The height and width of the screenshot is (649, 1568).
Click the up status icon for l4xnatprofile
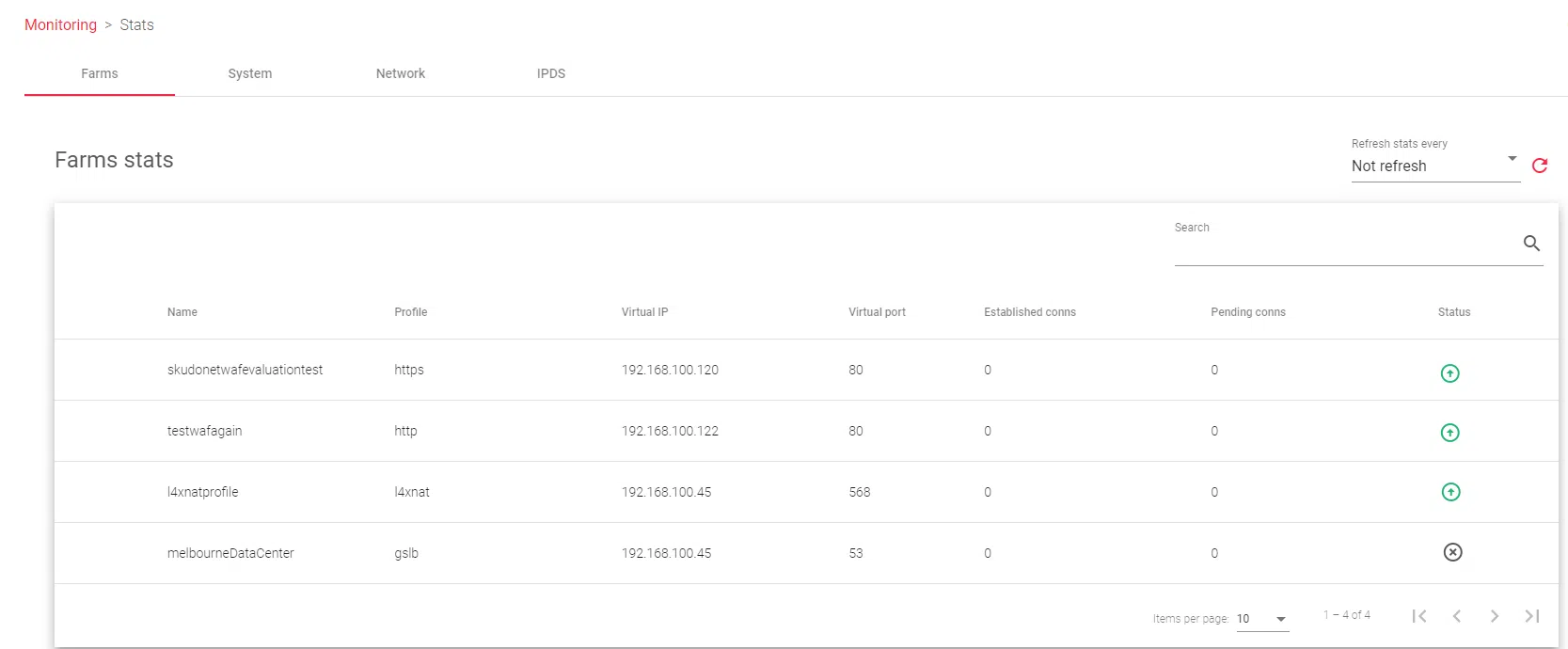(x=1450, y=492)
